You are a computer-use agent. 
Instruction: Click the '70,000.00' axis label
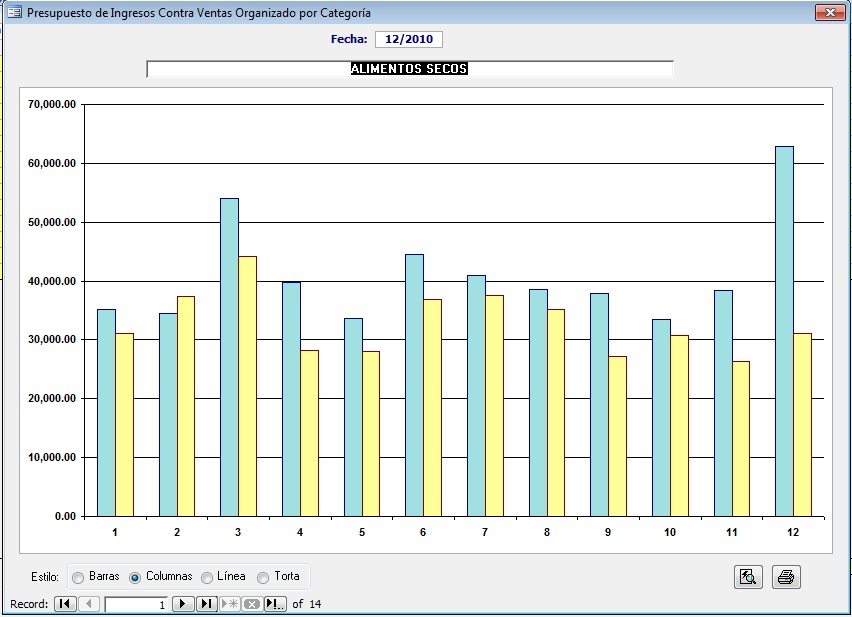[52, 105]
